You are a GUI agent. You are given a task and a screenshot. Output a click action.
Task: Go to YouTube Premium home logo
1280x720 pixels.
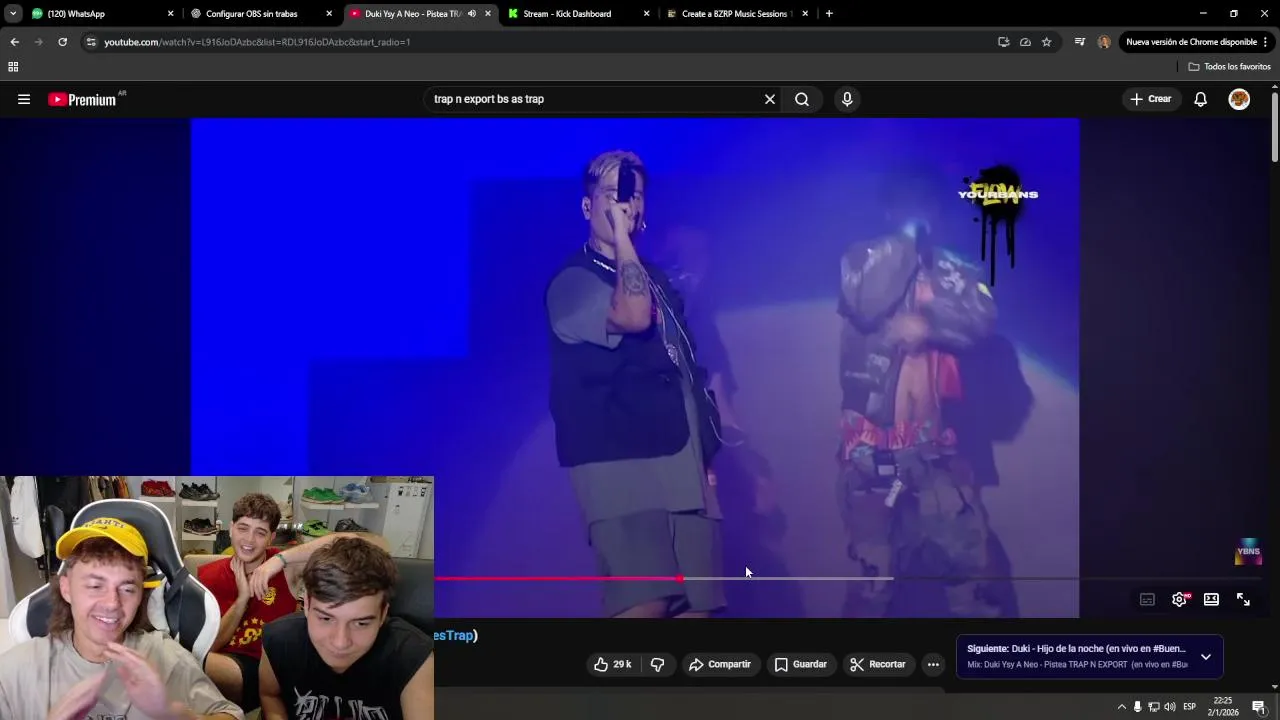coord(82,99)
